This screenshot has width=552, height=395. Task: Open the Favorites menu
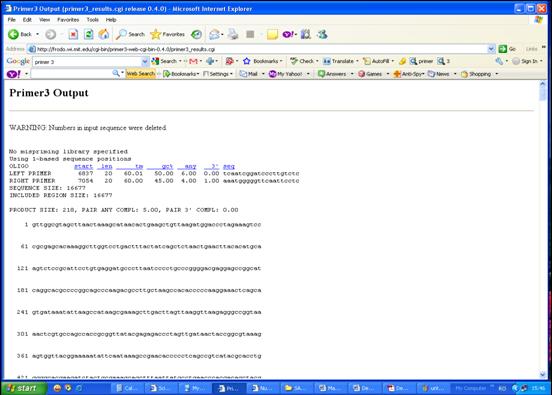tap(68, 20)
